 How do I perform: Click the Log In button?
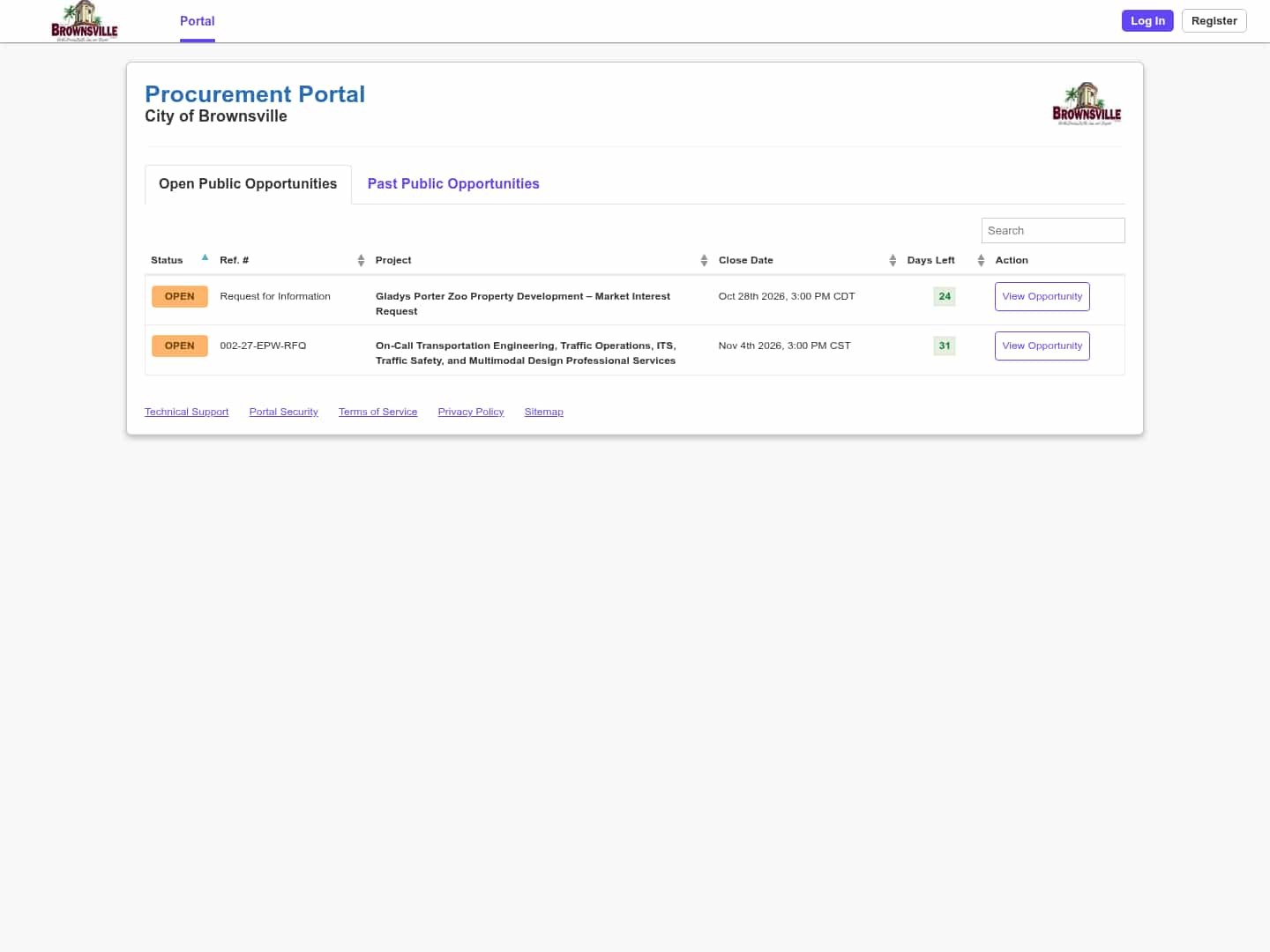[1147, 21]
